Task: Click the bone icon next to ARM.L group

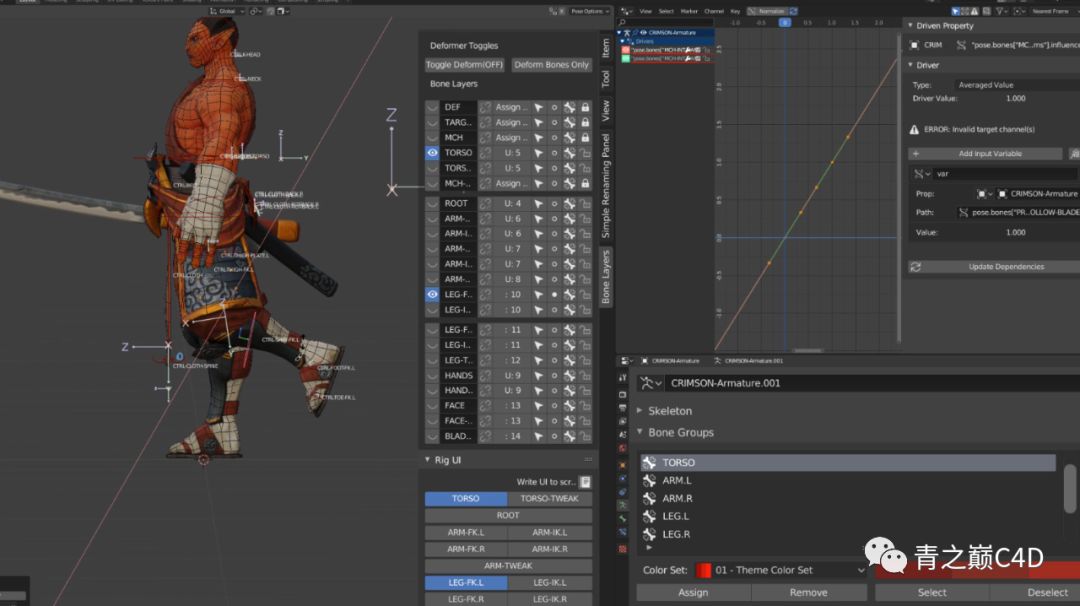Action: (649, 481)
